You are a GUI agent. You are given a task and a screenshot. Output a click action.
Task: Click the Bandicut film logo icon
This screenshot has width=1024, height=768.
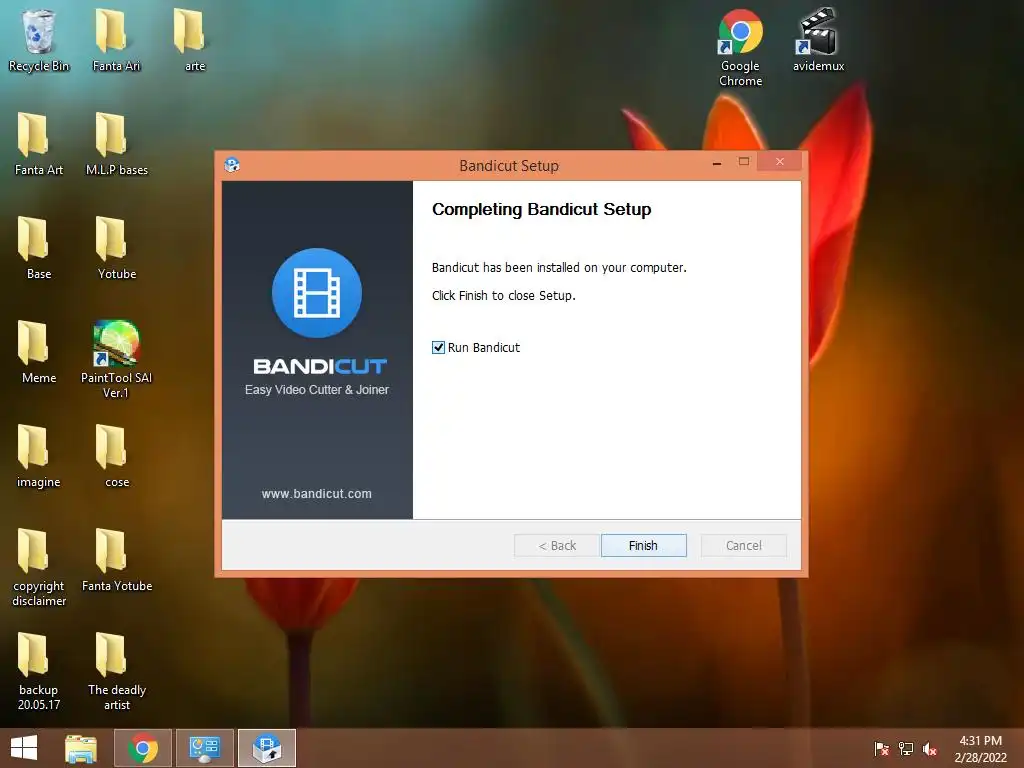tap(317, 293)
